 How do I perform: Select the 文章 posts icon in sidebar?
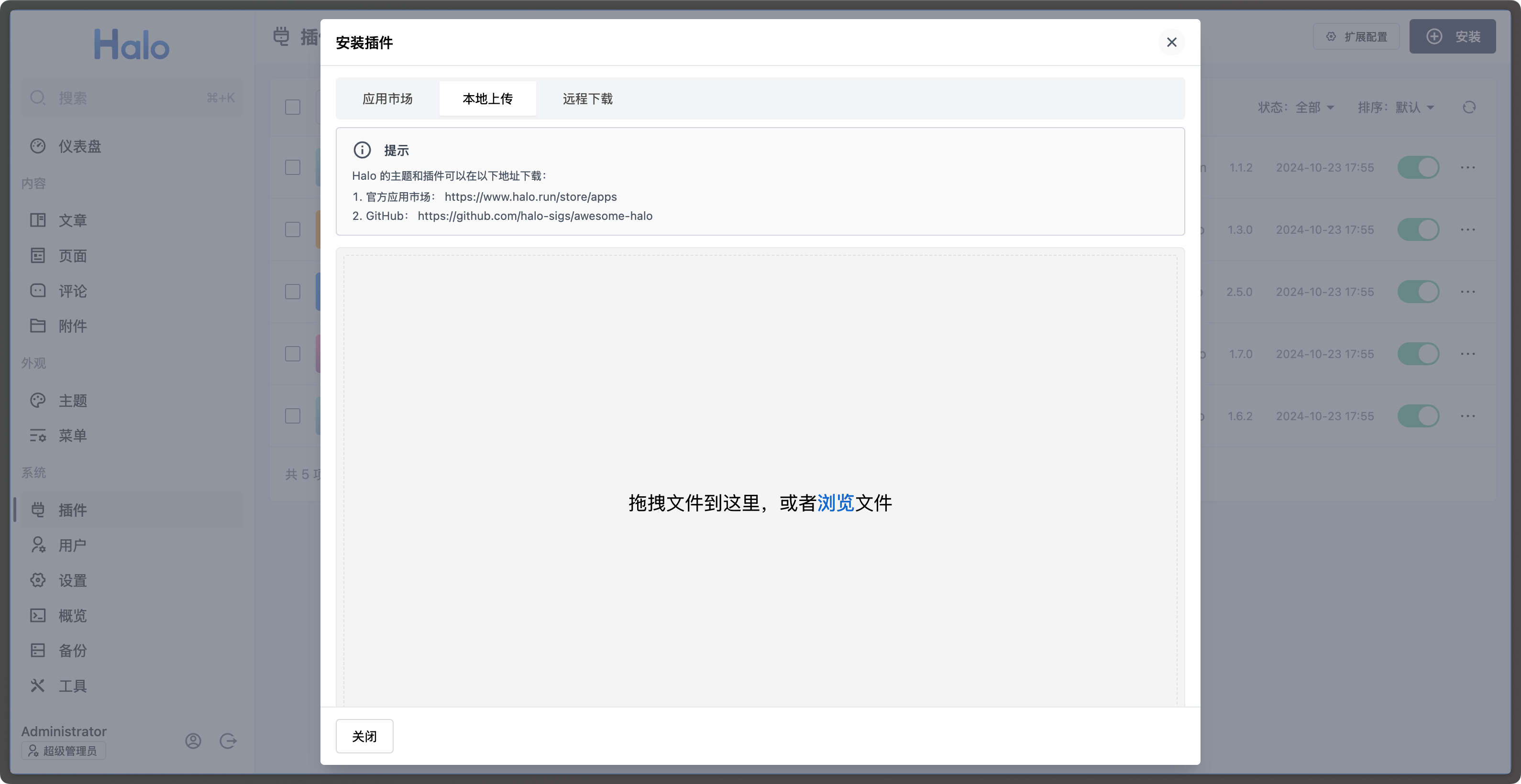coord(38,220)
